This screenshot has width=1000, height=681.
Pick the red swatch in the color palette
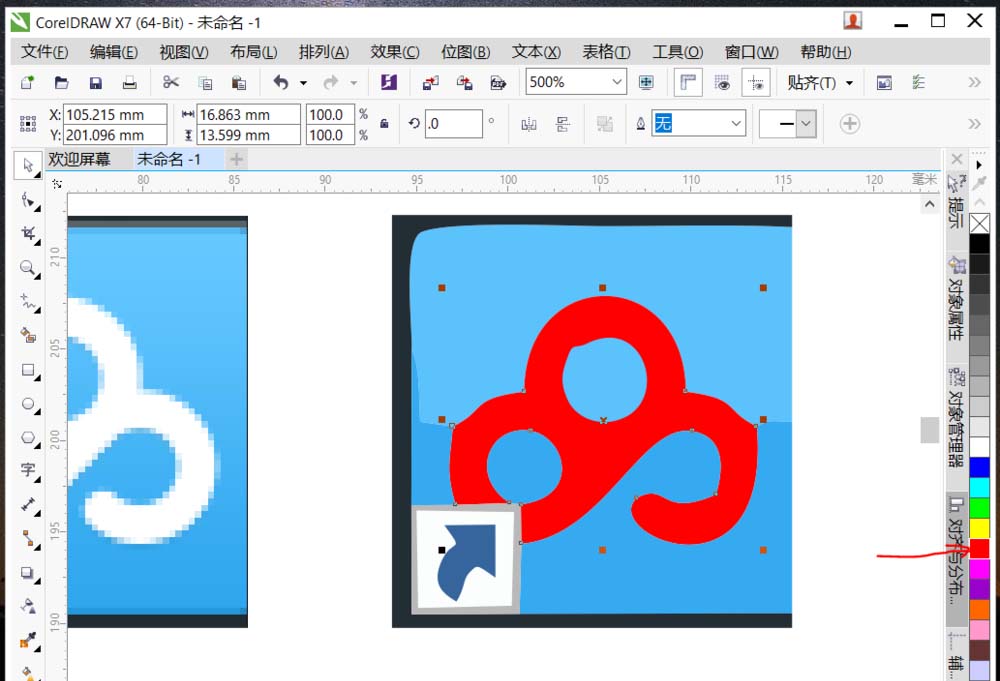coord(980,548)
